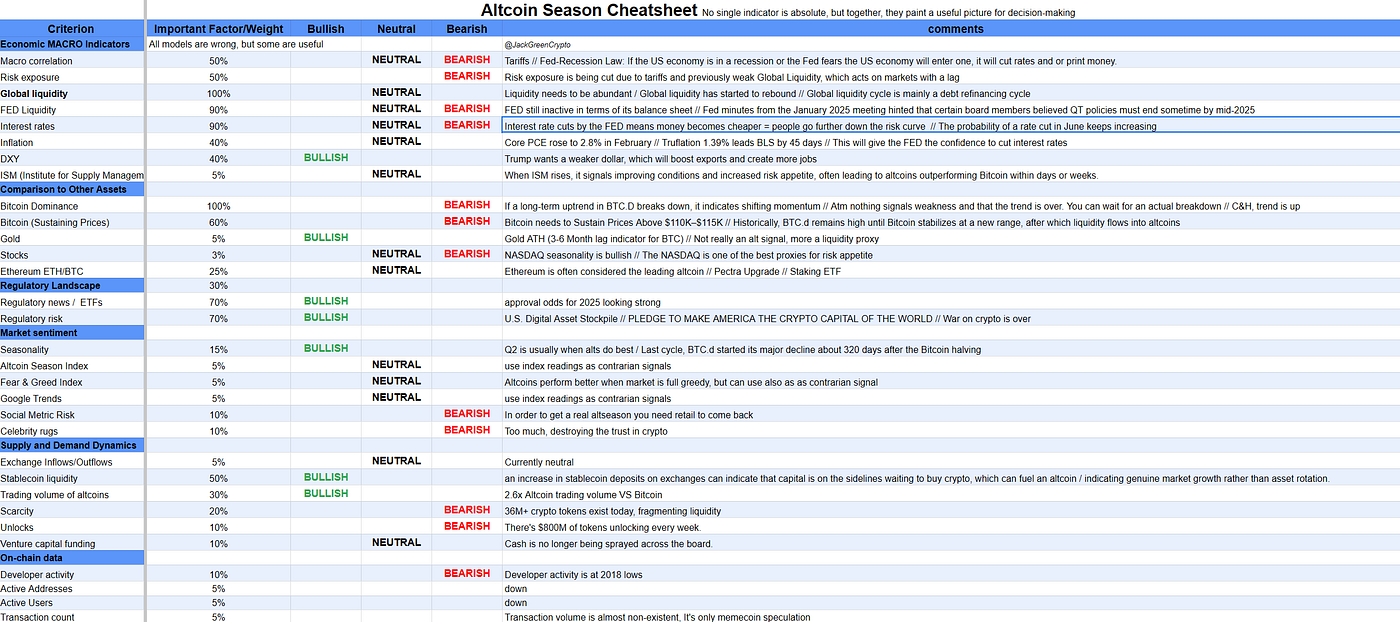Select the "Google Trends" criterion cell
This screenshot has height=622, width=1400.
72,398
